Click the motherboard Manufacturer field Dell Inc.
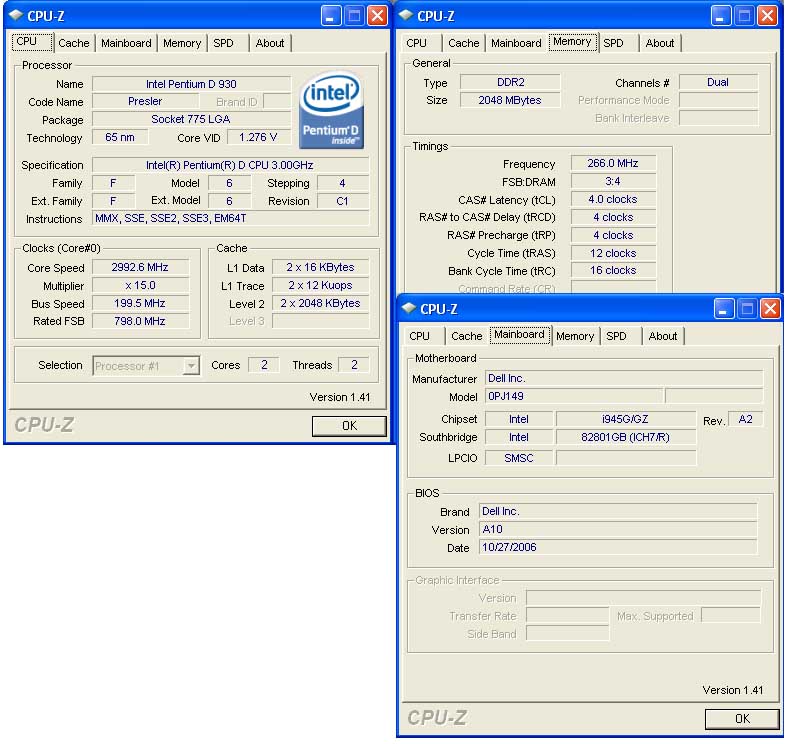Viewport: 786px width, 744px height. [624, 378]
